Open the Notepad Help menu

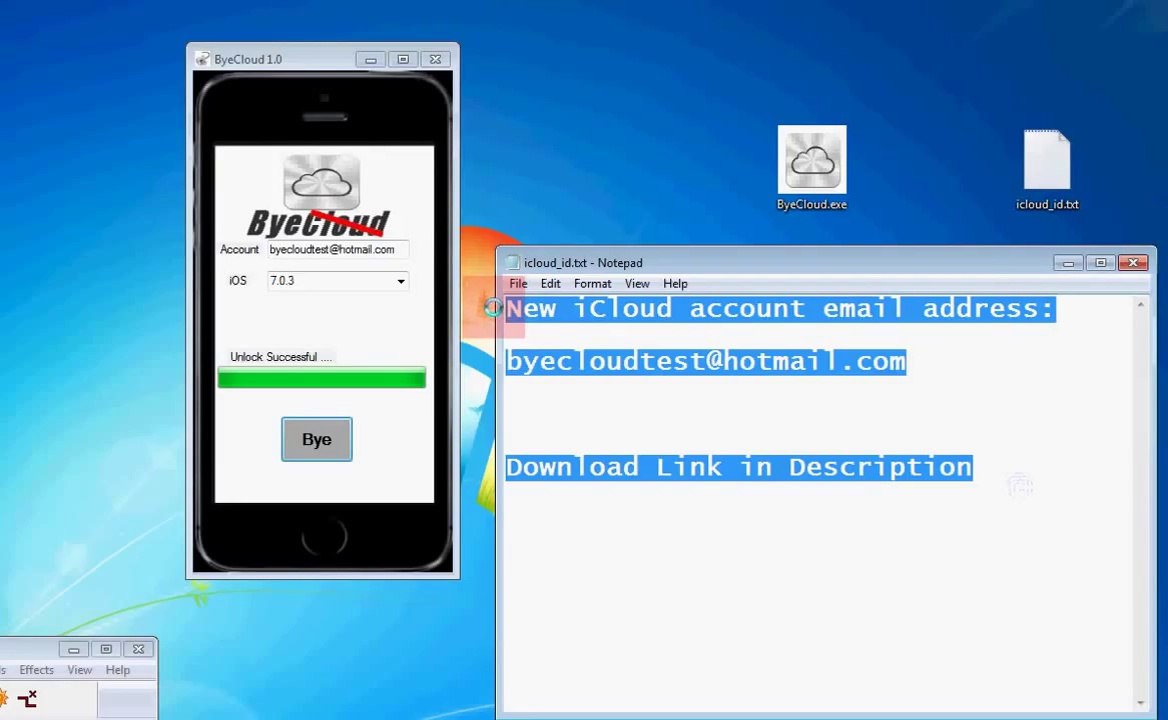click(675, 284)
